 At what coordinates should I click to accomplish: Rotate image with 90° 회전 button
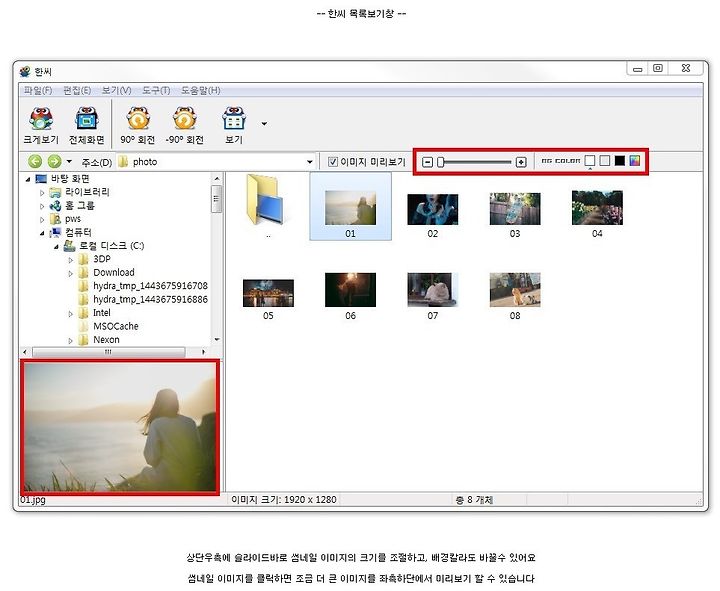point(137,125)
